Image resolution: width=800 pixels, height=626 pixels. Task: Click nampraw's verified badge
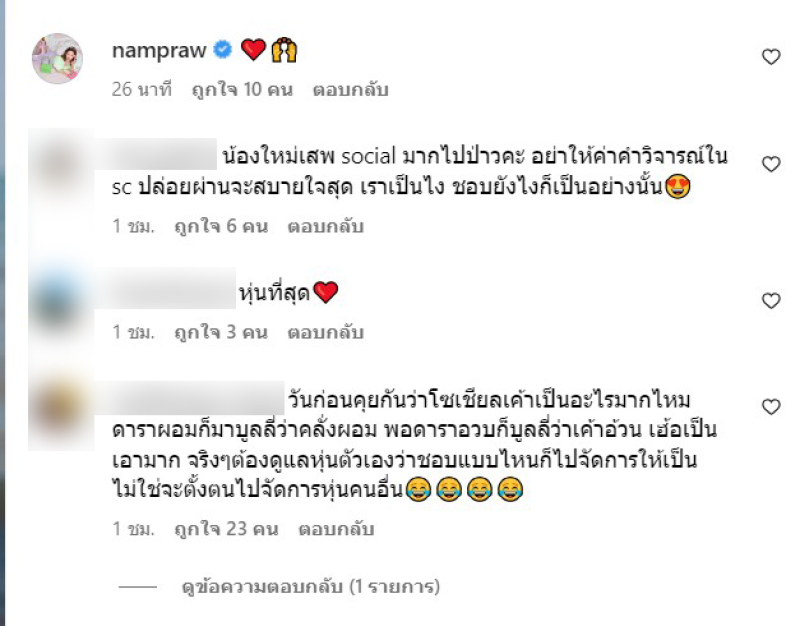tap(222, 49)
